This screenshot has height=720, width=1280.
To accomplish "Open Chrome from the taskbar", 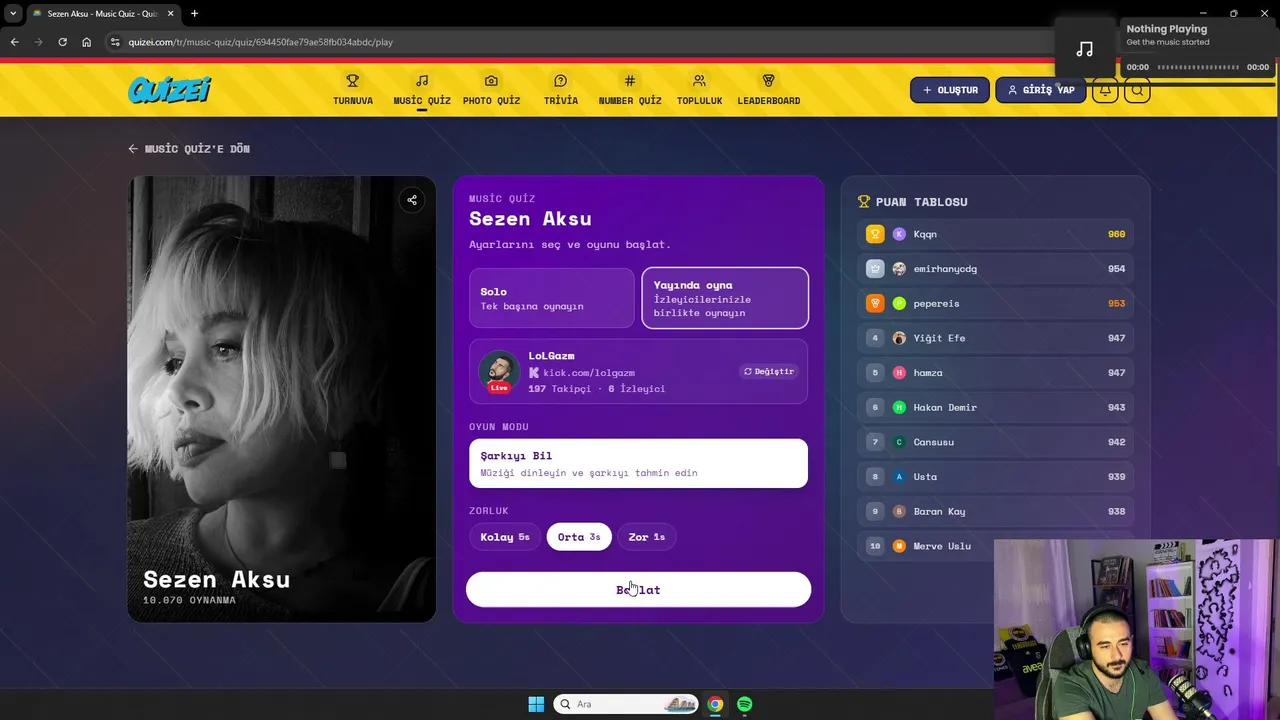I will pos(715,704).
